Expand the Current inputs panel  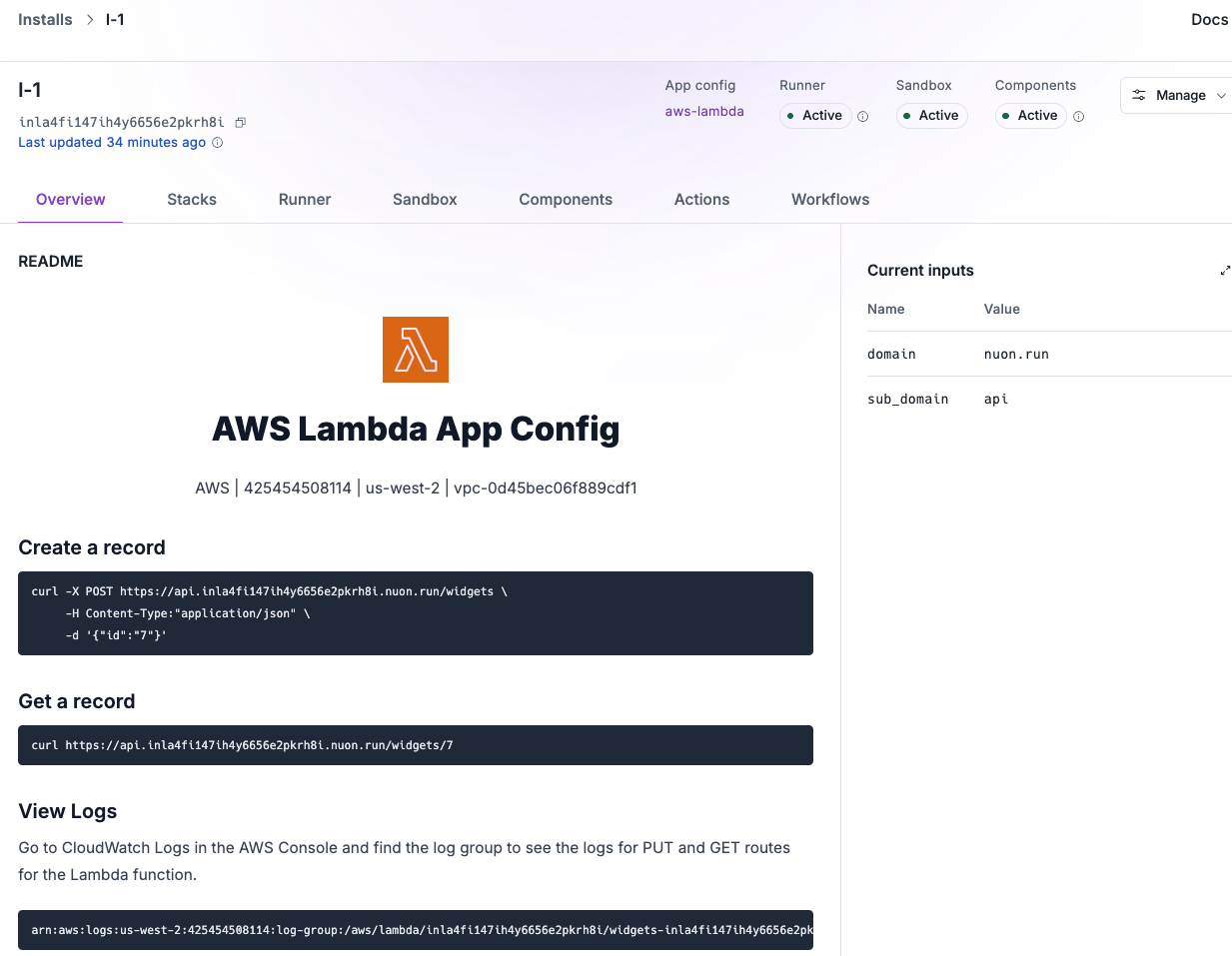(1225, 271)
